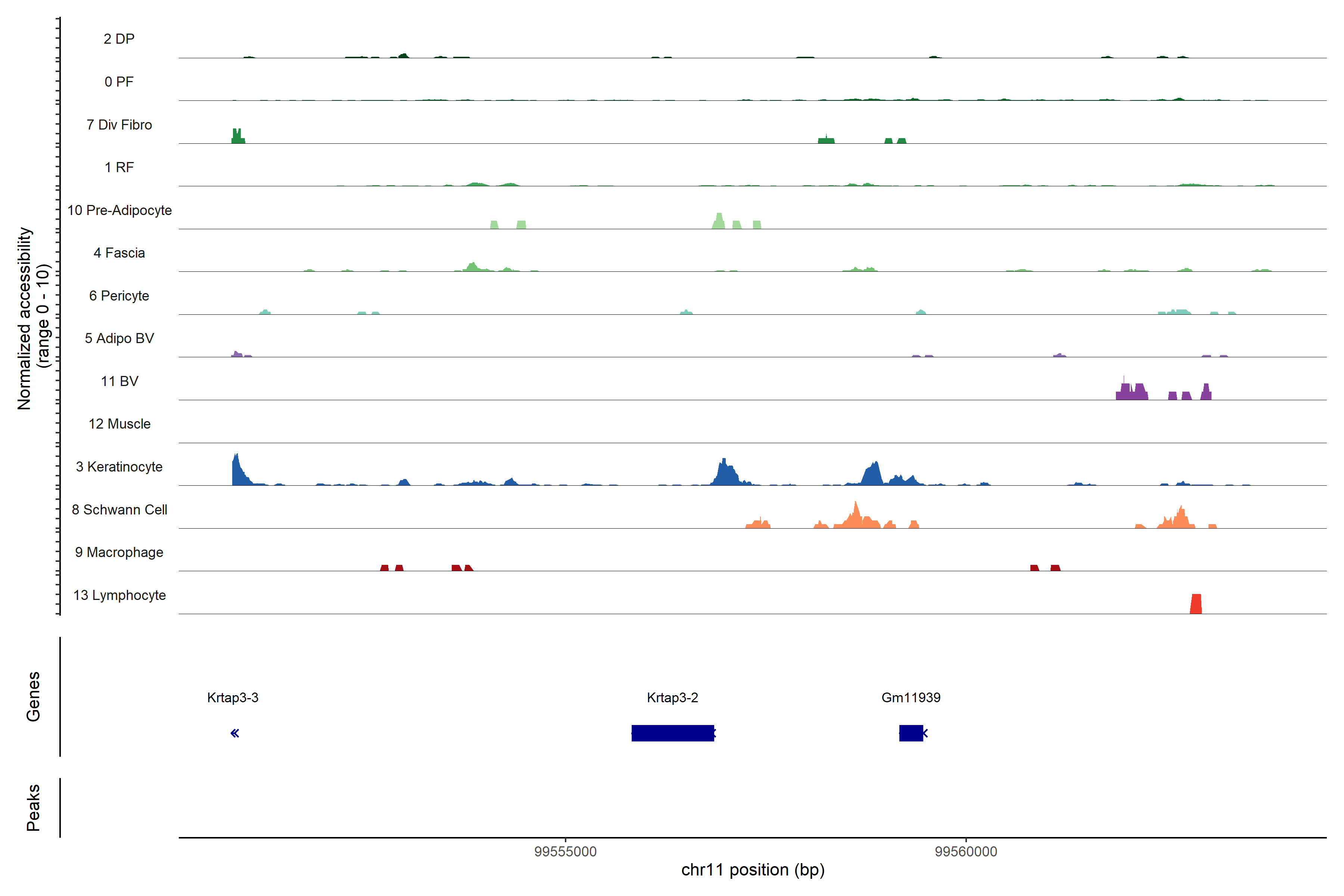The height and width of the screenshot is (896, 1344).
Task: Click the 3 Keratinocyte track label
Action: click(119, 467)
